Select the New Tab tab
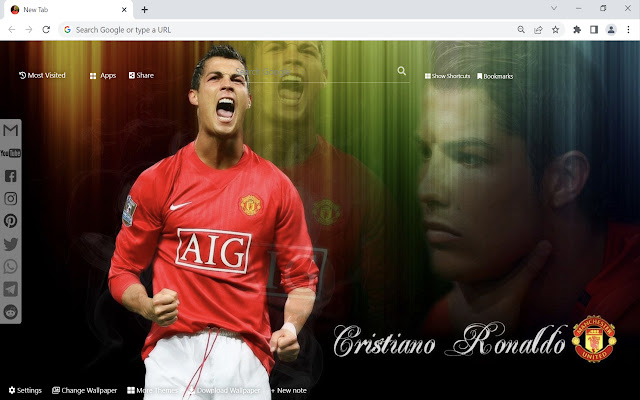 [x=68, y=10]
